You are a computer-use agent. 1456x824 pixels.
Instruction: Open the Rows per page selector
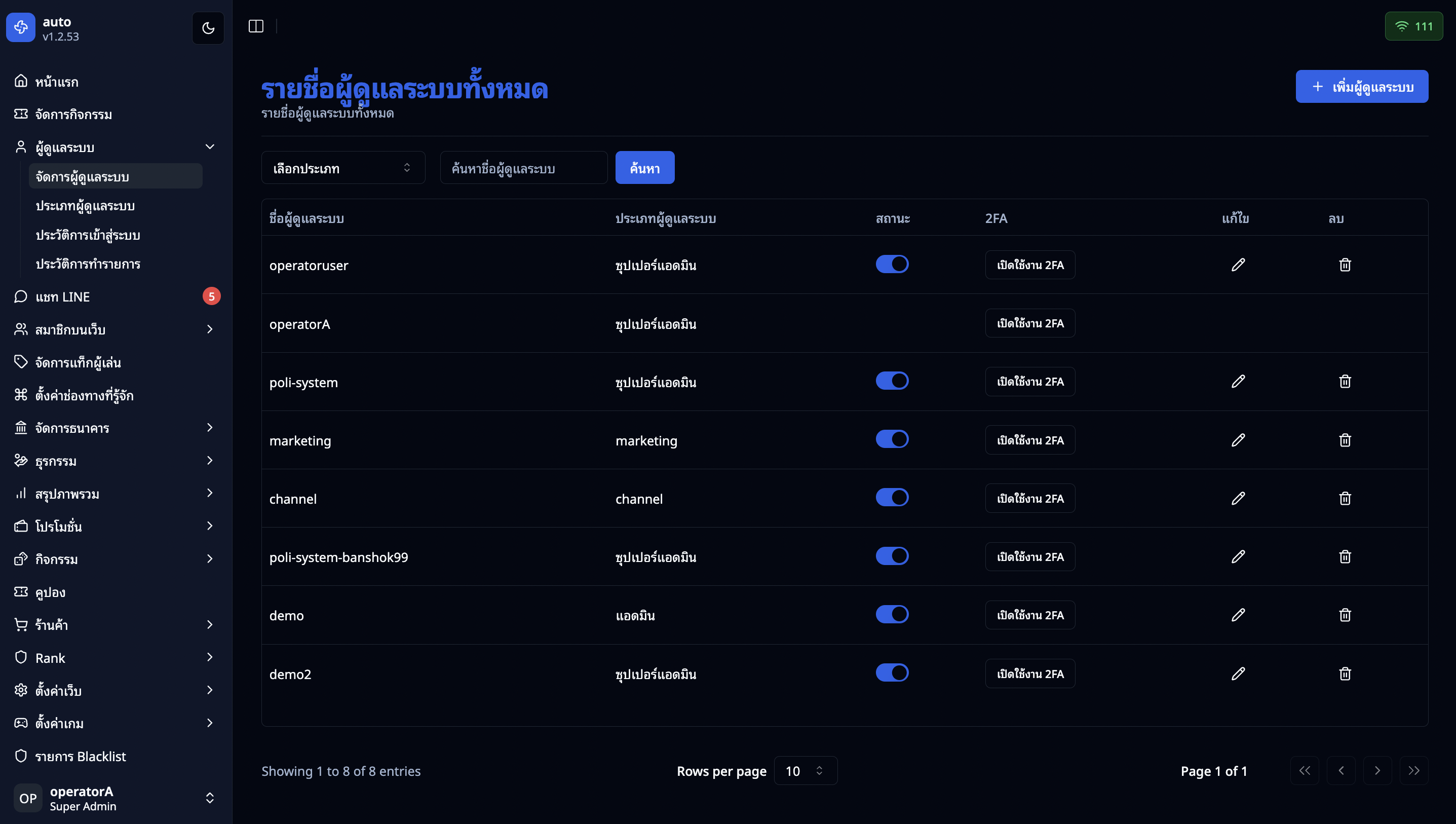[805, 771]
